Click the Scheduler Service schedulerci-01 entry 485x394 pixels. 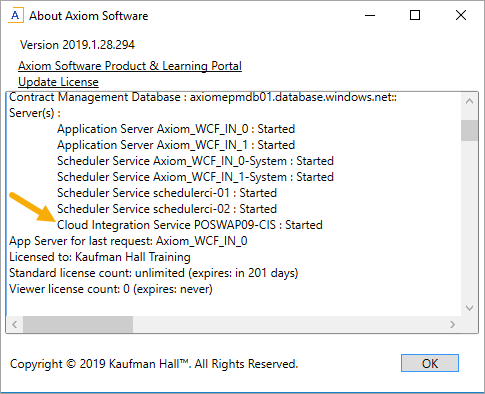pos(167,193)
